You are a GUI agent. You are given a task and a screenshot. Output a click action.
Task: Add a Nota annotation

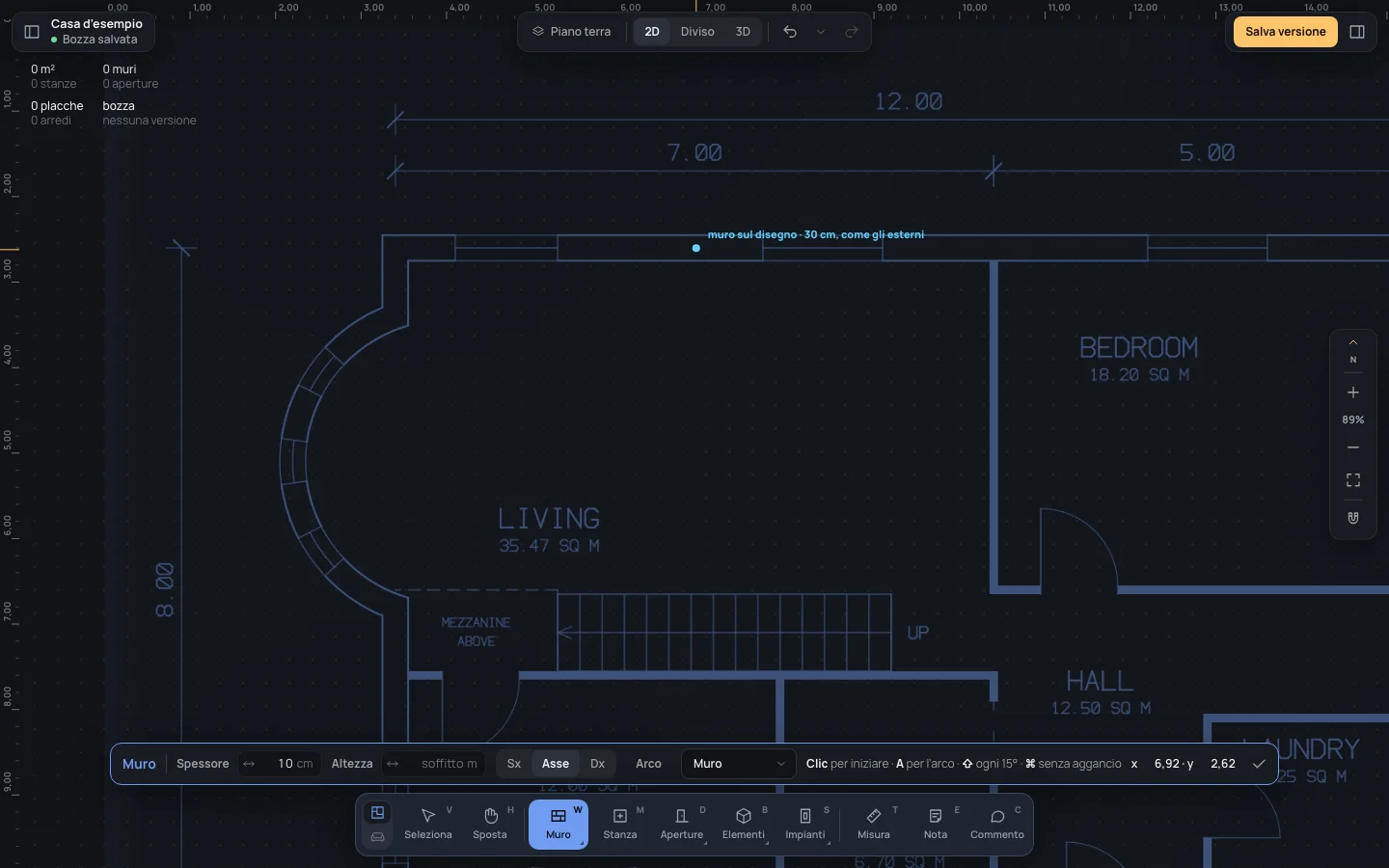(x=936, y=824)
